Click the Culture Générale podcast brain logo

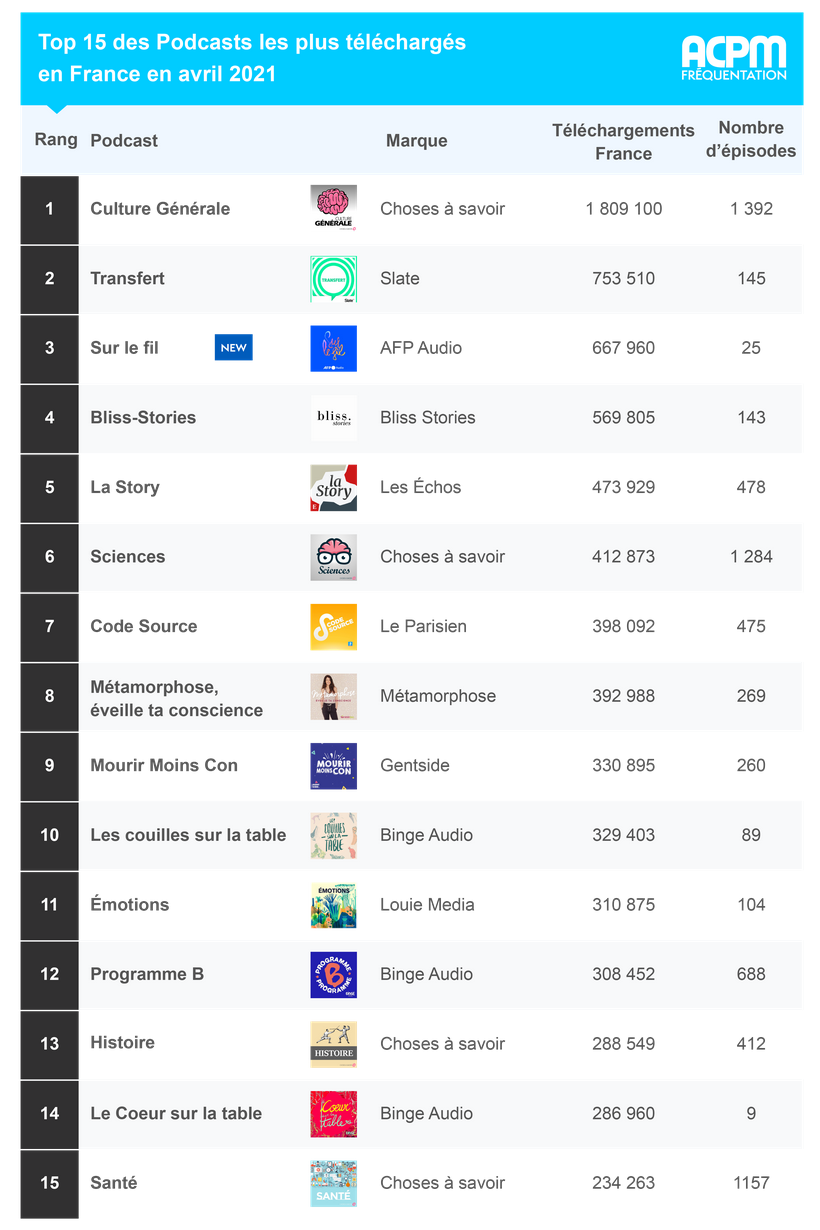point(333,208)
